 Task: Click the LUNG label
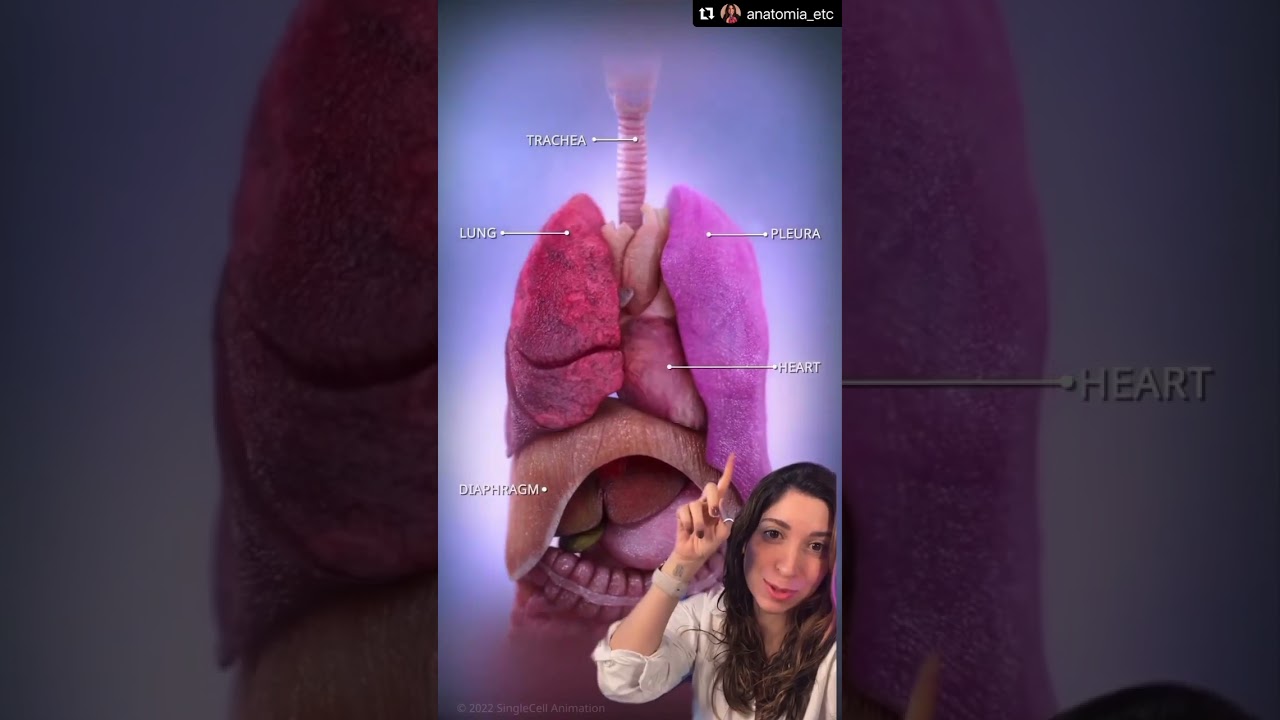click(478, 233)
